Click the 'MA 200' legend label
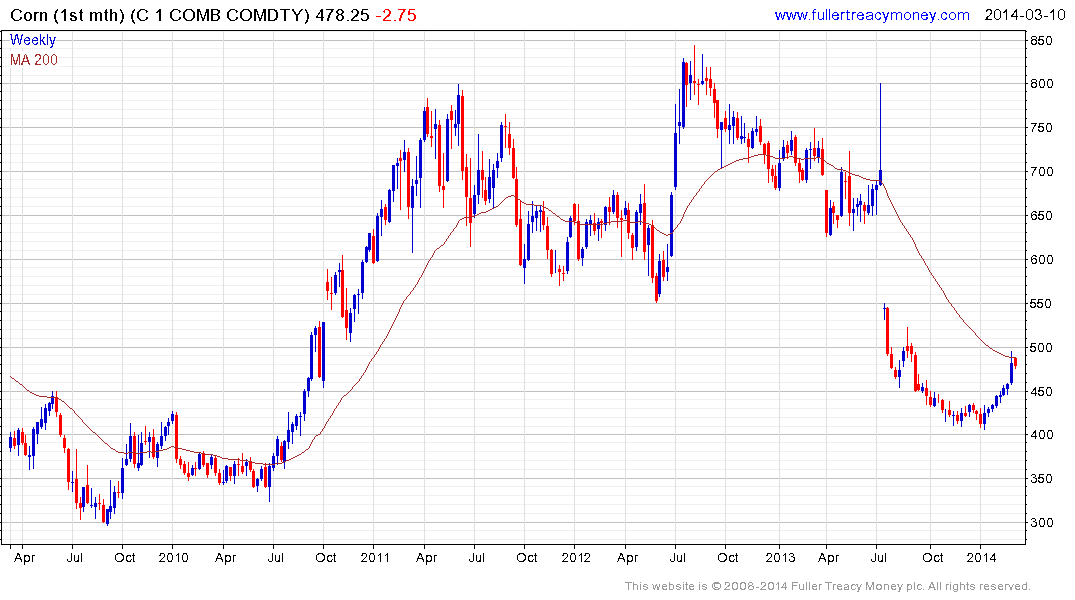The height and width of the screenshot is (600, 1075). pyautogui.click(x=34, y=60)
